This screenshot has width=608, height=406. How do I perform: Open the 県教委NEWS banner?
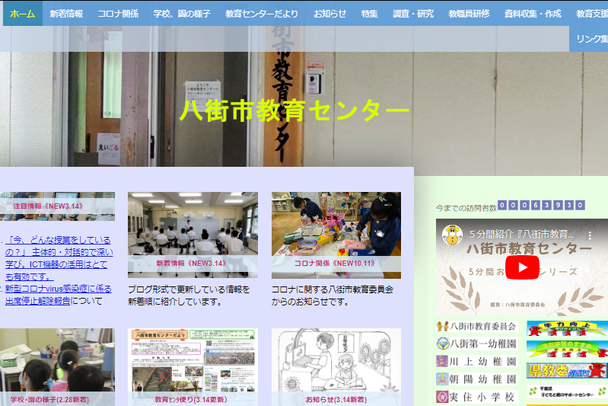(567, 370)
